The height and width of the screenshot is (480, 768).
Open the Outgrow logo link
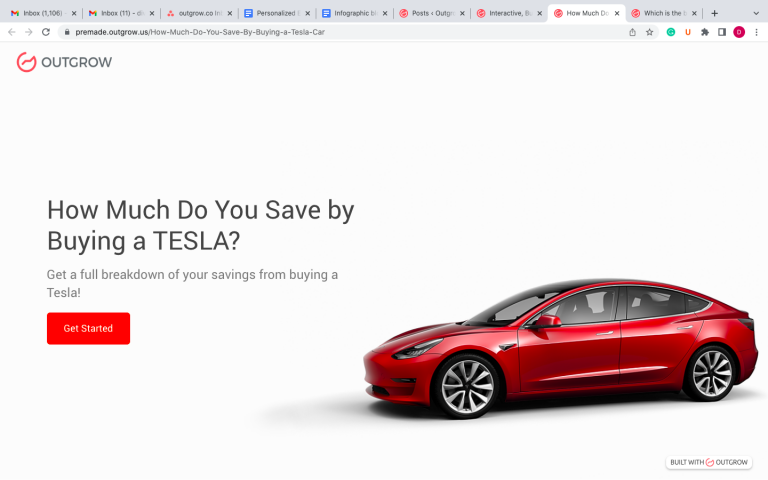[x=64, y=62]
